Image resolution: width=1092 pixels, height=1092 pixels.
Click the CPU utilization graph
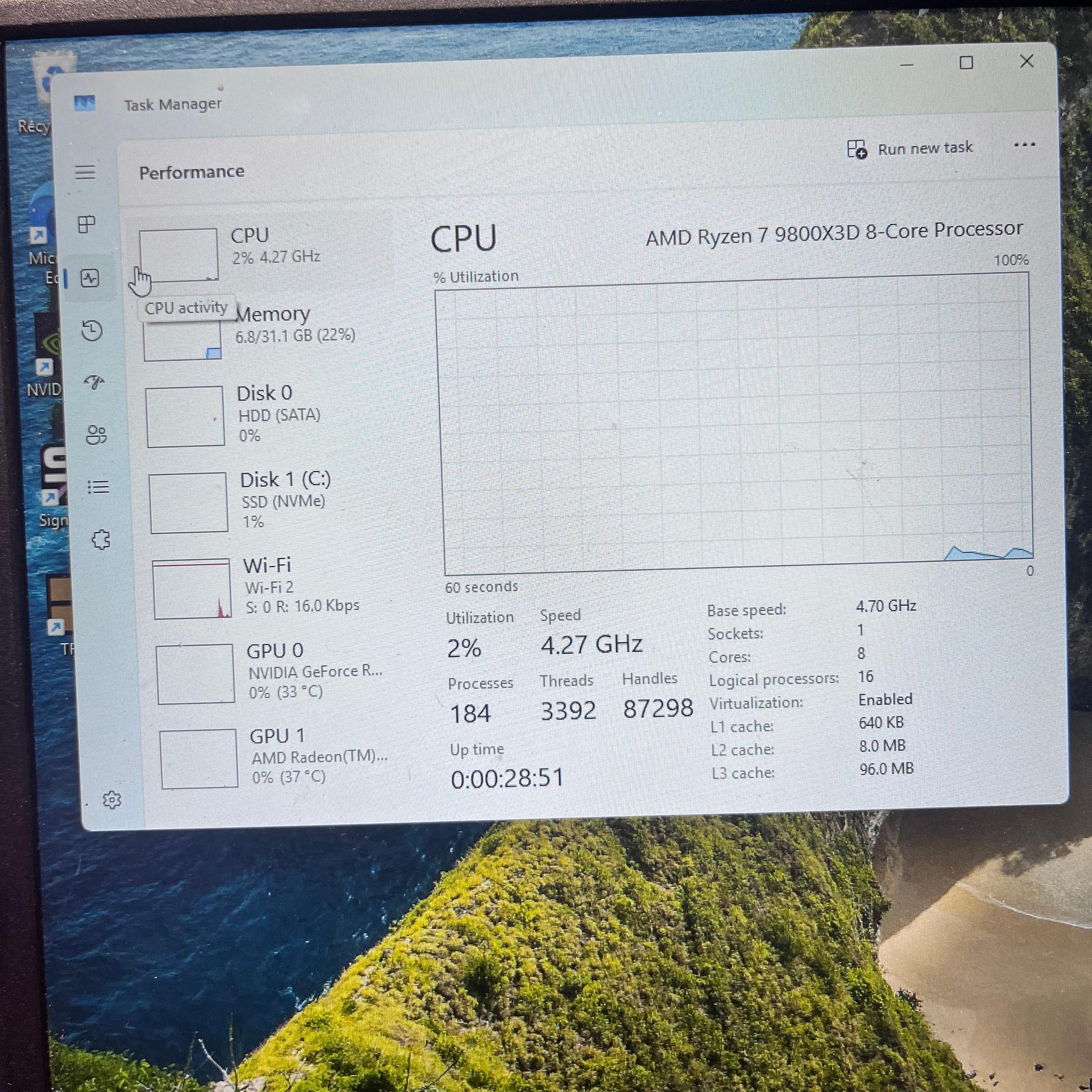[x=735, y=424]
